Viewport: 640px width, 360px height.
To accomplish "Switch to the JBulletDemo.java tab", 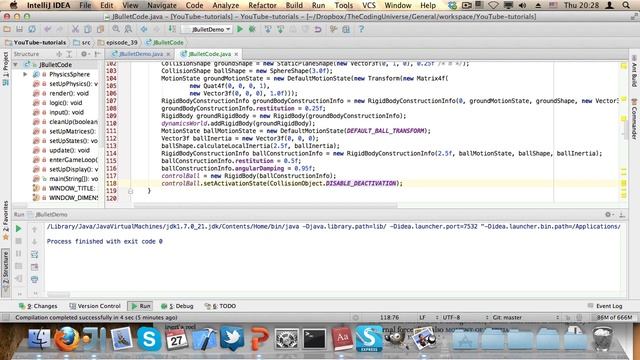I will point(140,54).
